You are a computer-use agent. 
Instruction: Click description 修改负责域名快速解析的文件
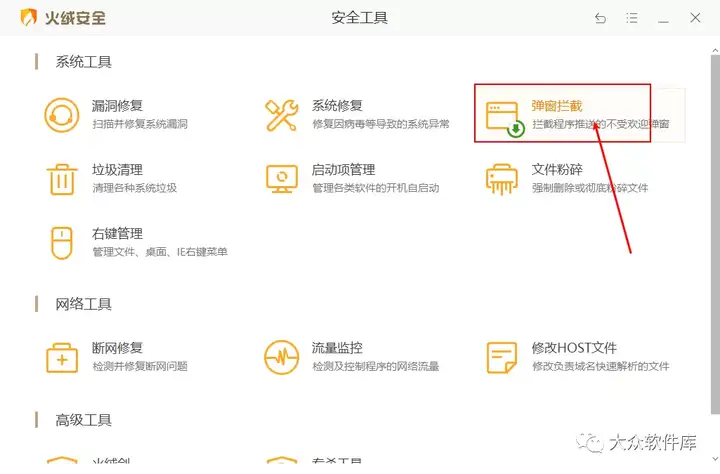pos(601,366)
